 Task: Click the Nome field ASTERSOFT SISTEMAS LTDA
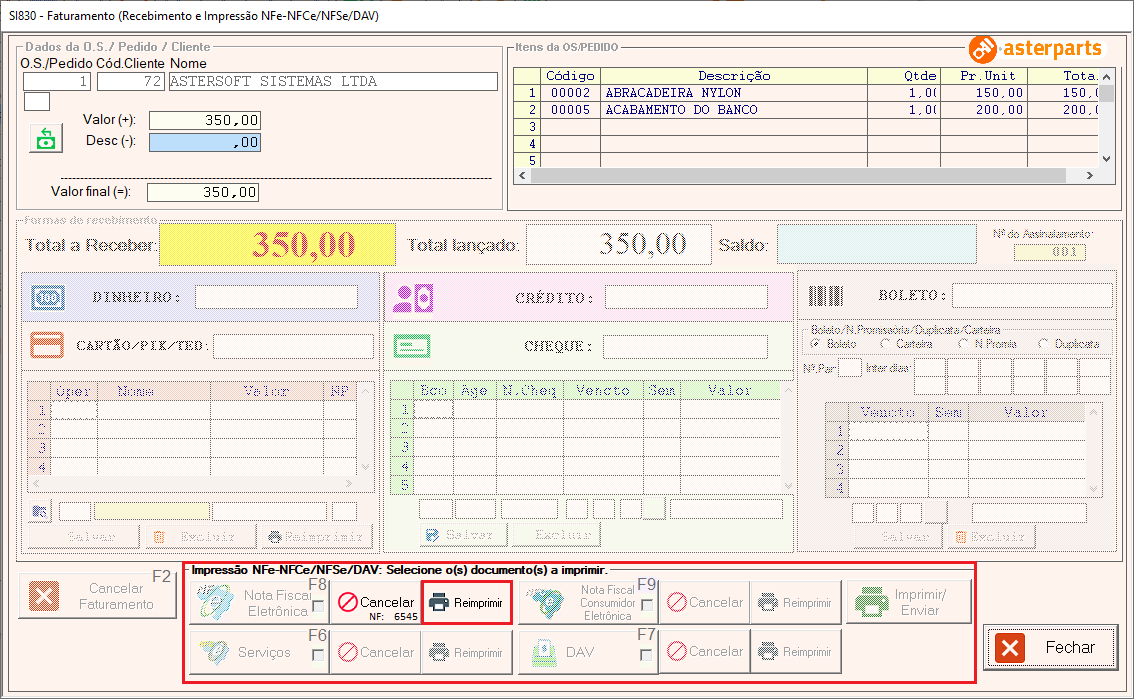pos(333,81)
